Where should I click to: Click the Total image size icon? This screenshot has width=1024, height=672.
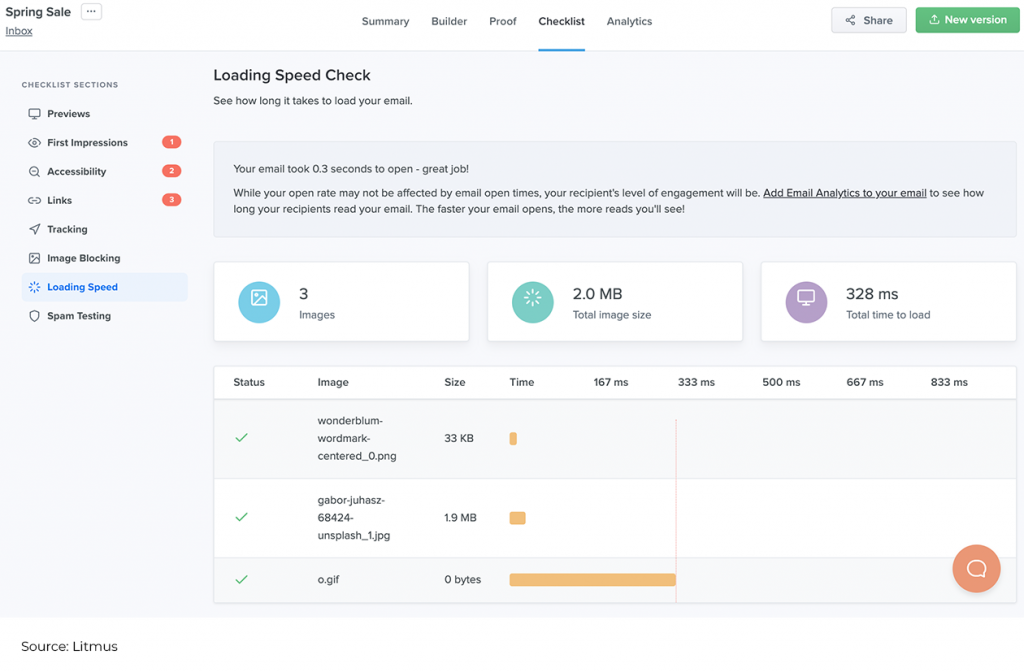coord(532,299)
